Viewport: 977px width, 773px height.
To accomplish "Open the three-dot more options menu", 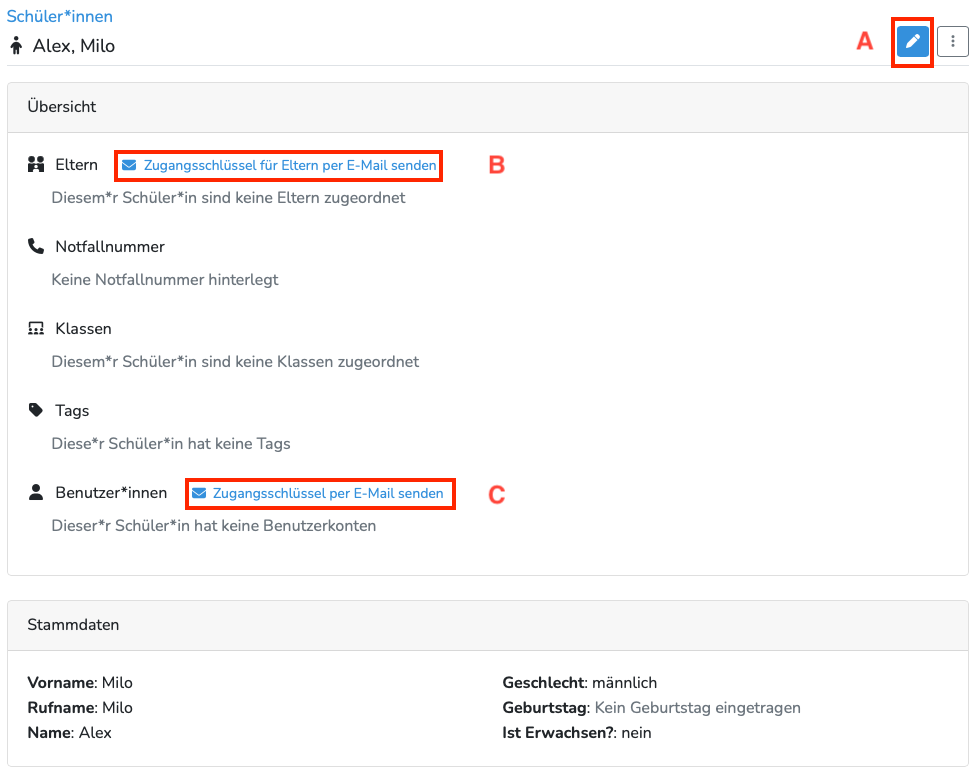I will tap(953, 41).
